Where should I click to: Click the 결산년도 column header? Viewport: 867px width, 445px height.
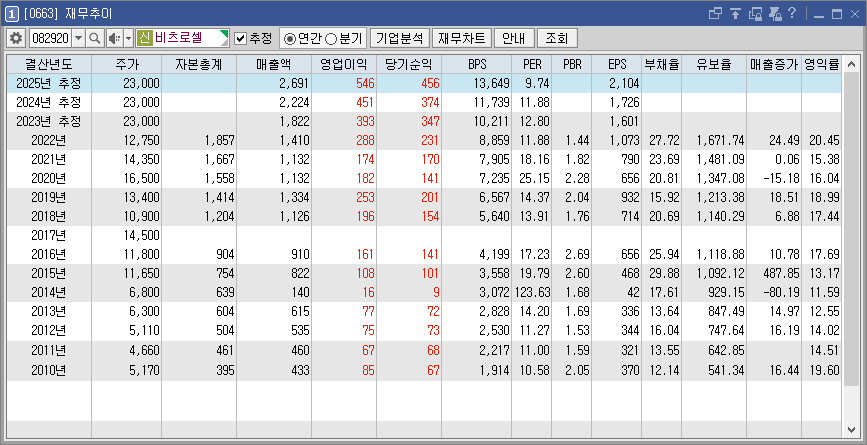tap(49, 64)
